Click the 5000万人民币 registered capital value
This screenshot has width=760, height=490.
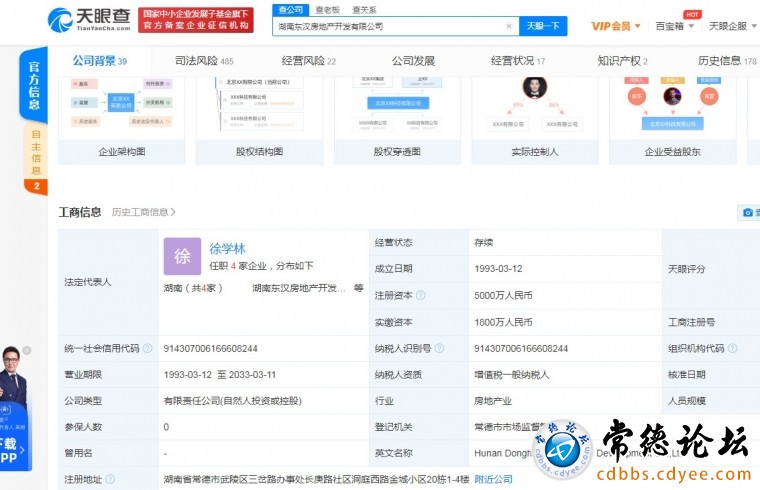(503, 295)
